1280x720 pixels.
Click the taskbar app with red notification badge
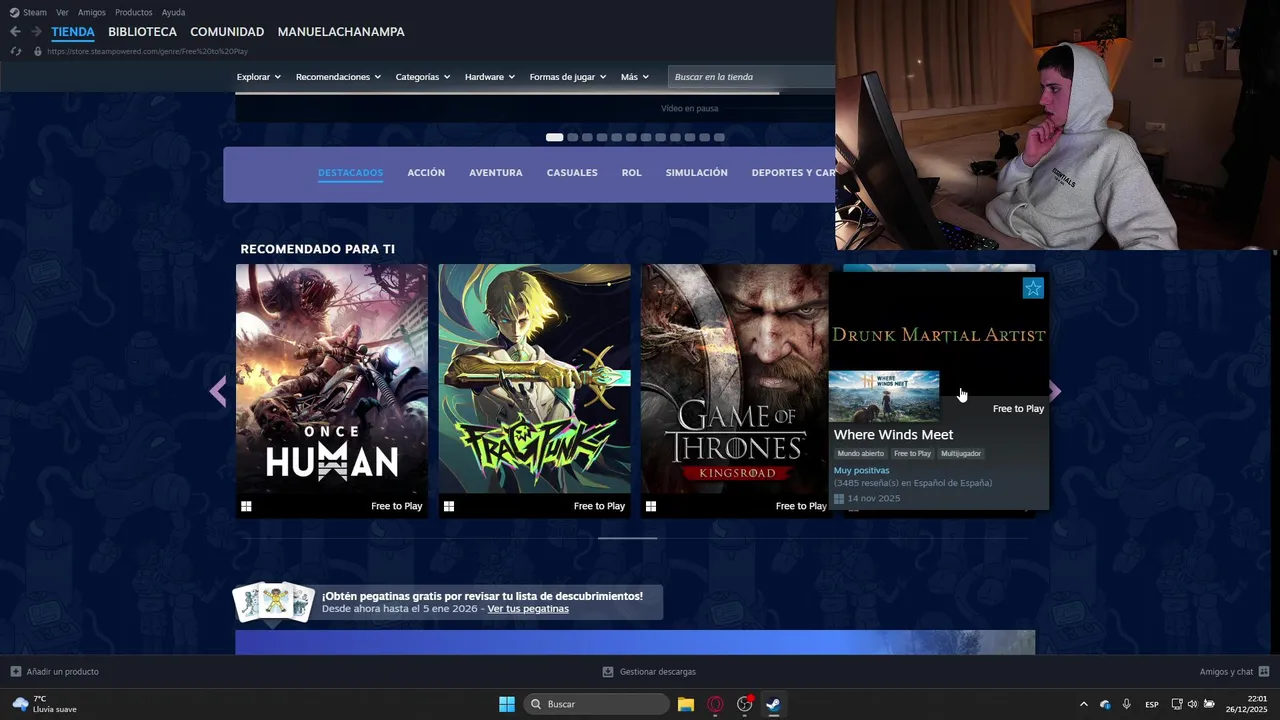point(745,704)
